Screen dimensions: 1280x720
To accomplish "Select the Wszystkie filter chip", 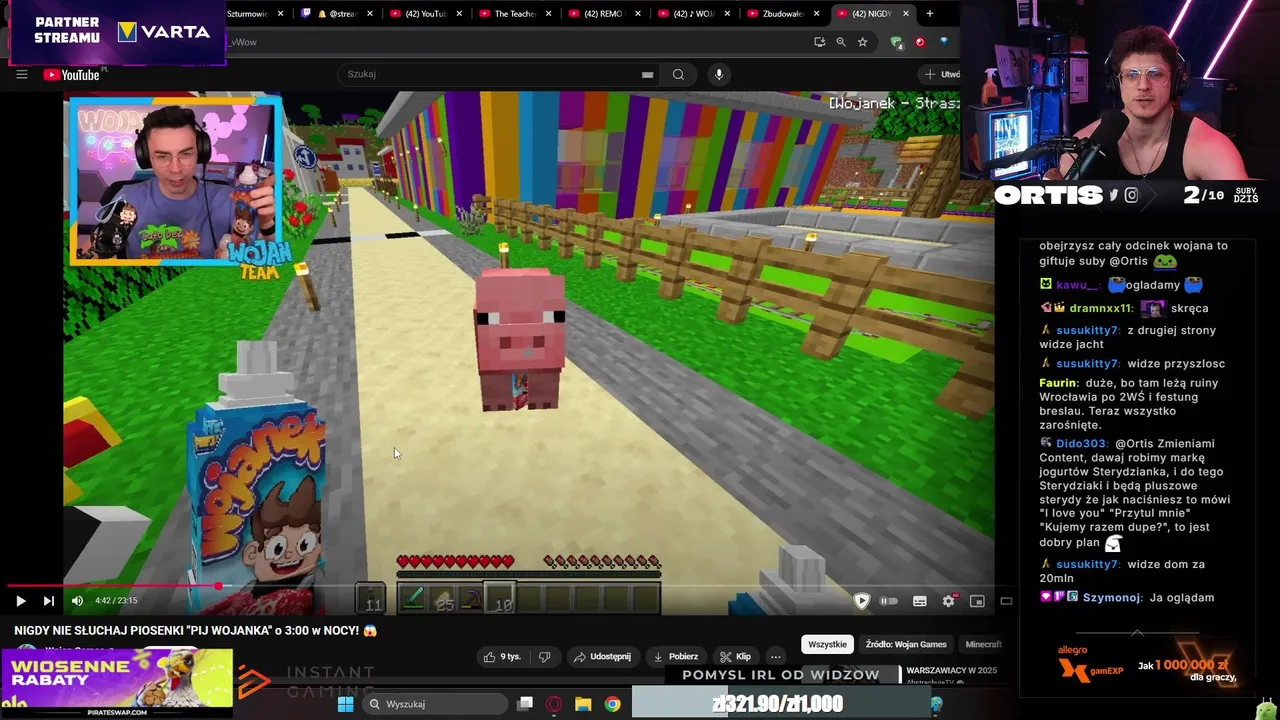I will pyautogui.click(x=827, y=644).
